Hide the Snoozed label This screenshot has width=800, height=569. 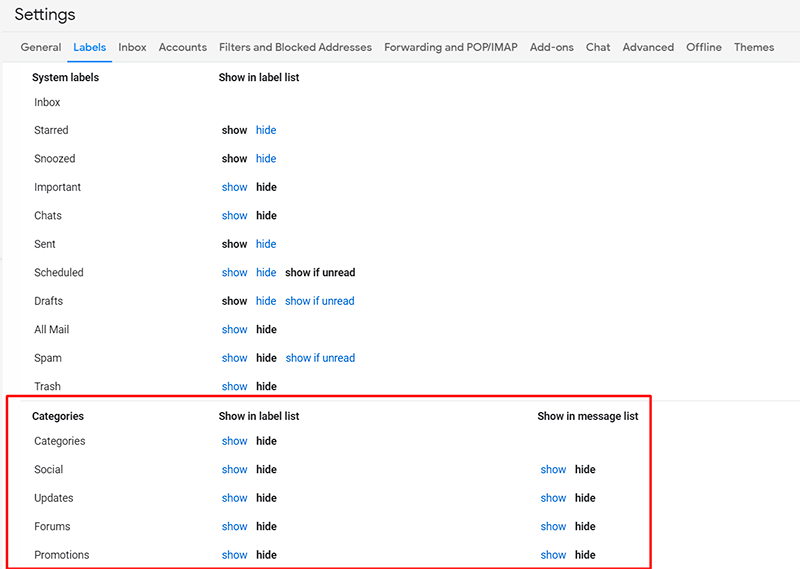266,159
